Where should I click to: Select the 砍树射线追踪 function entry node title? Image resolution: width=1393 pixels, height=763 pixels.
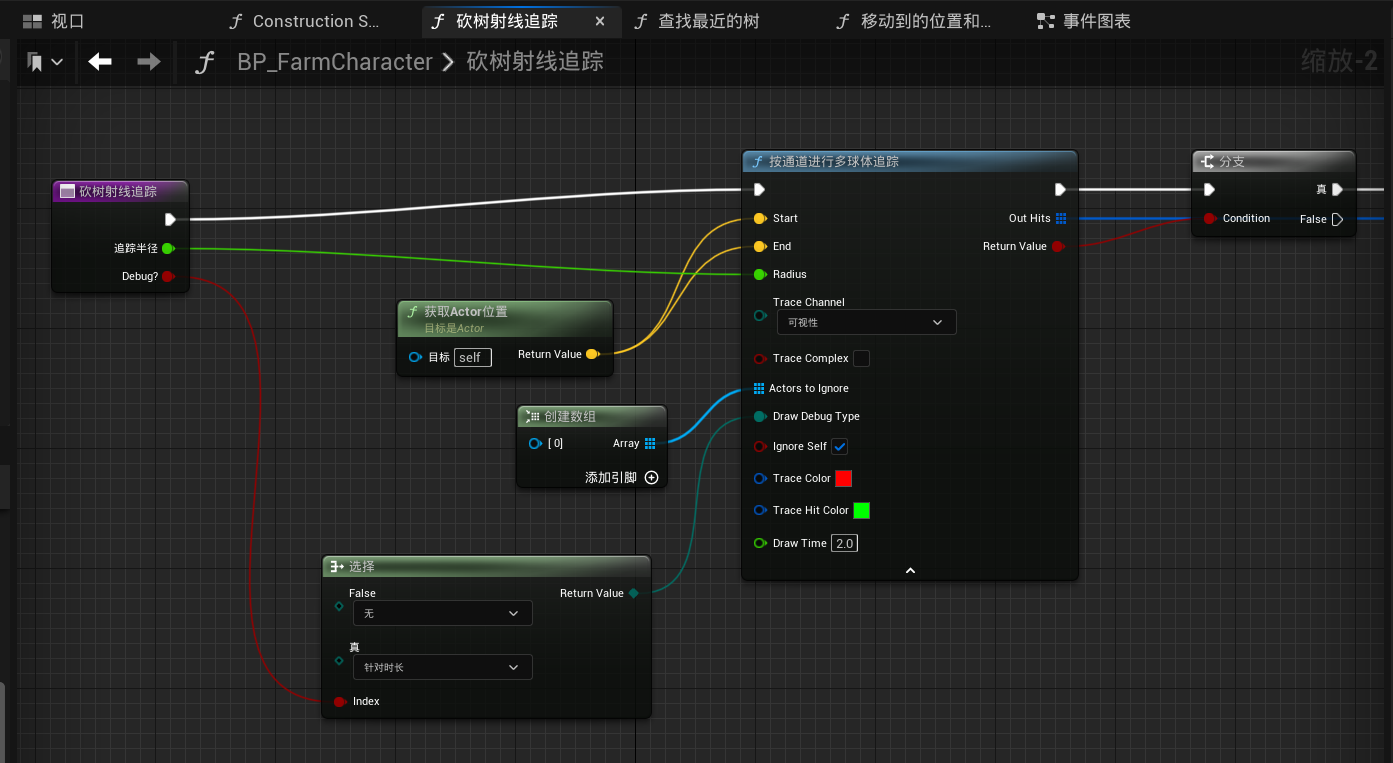(x=119, y=191)
